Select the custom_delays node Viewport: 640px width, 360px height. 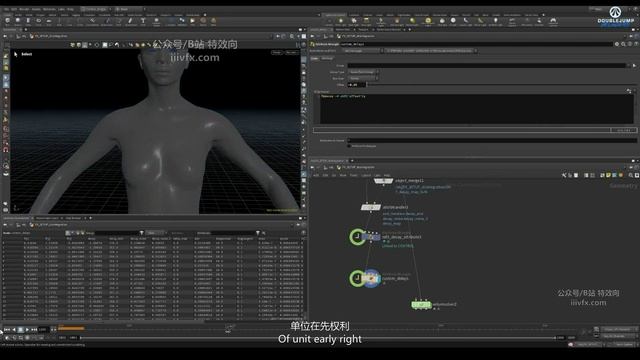[371, 278]
